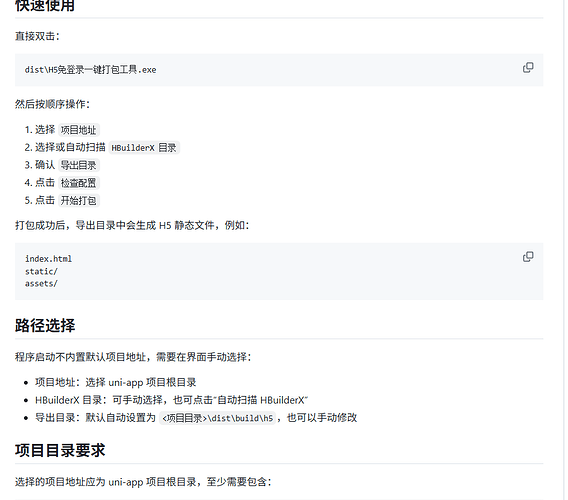Click the 快速使用 heading

coord(45,6)
